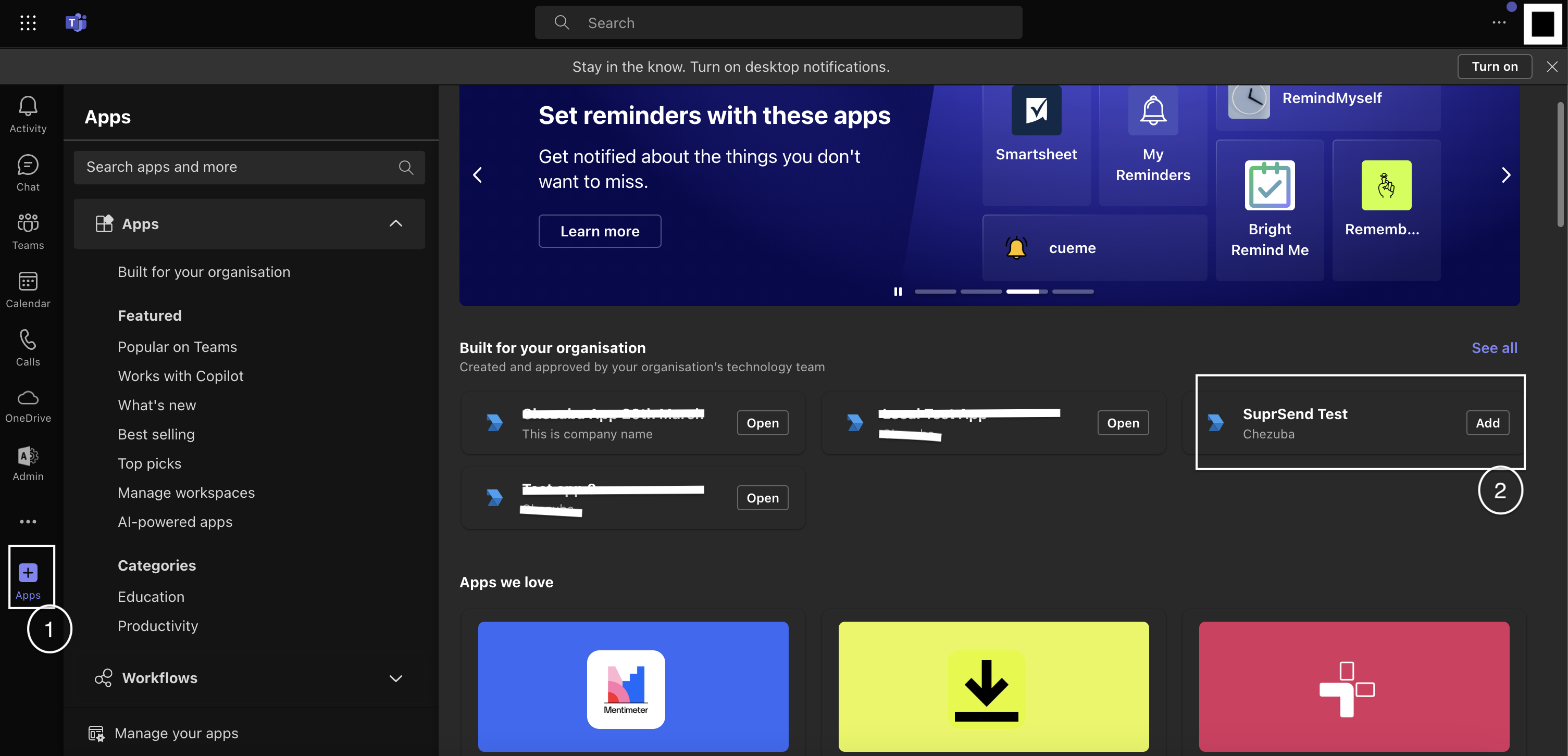
Task: Show more apps ellipsis in sidebar
Action: click(x=28, y=521)
